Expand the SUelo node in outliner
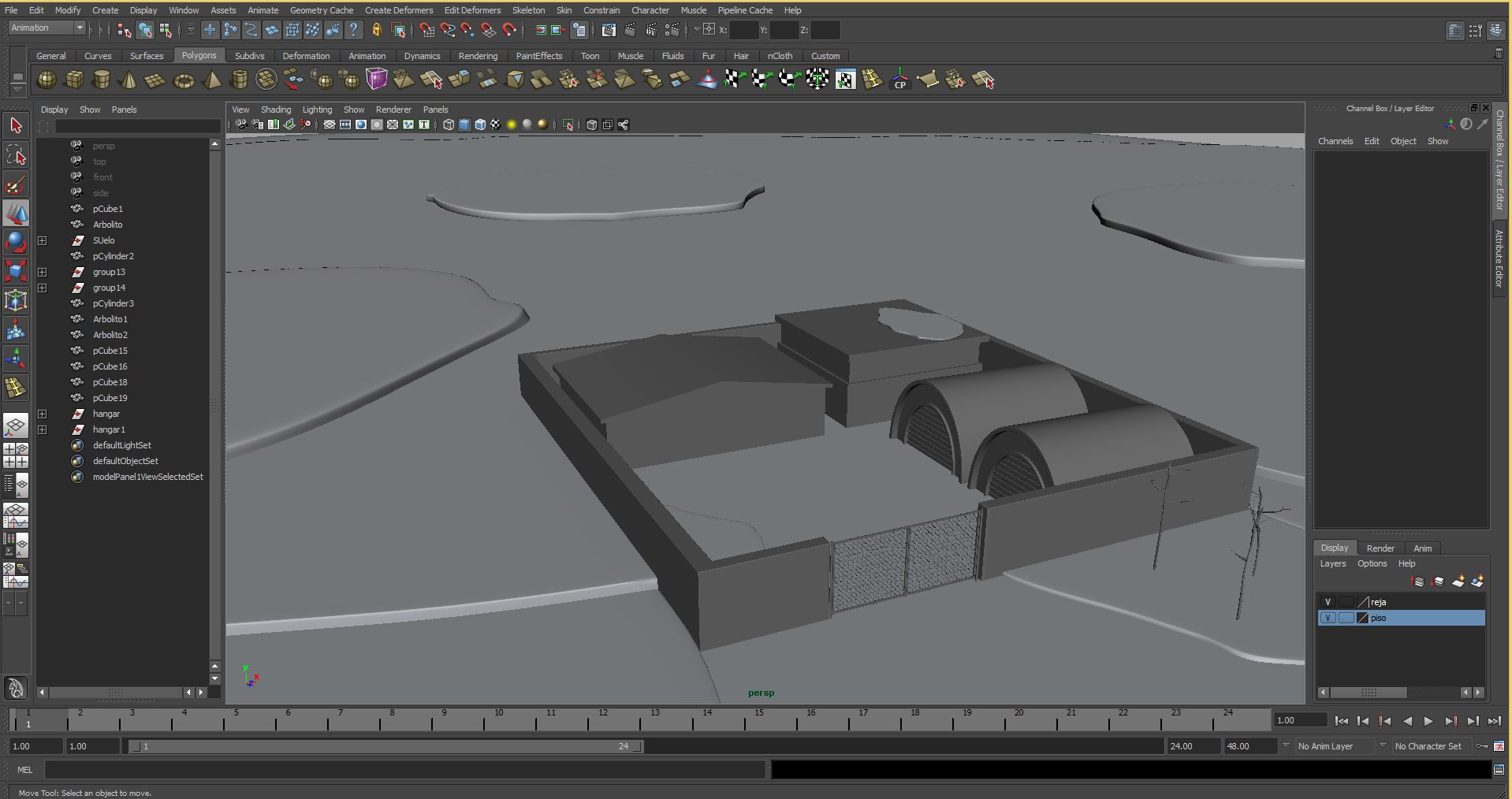Viewport: 1512px width, 799px height. coord(43,240)
